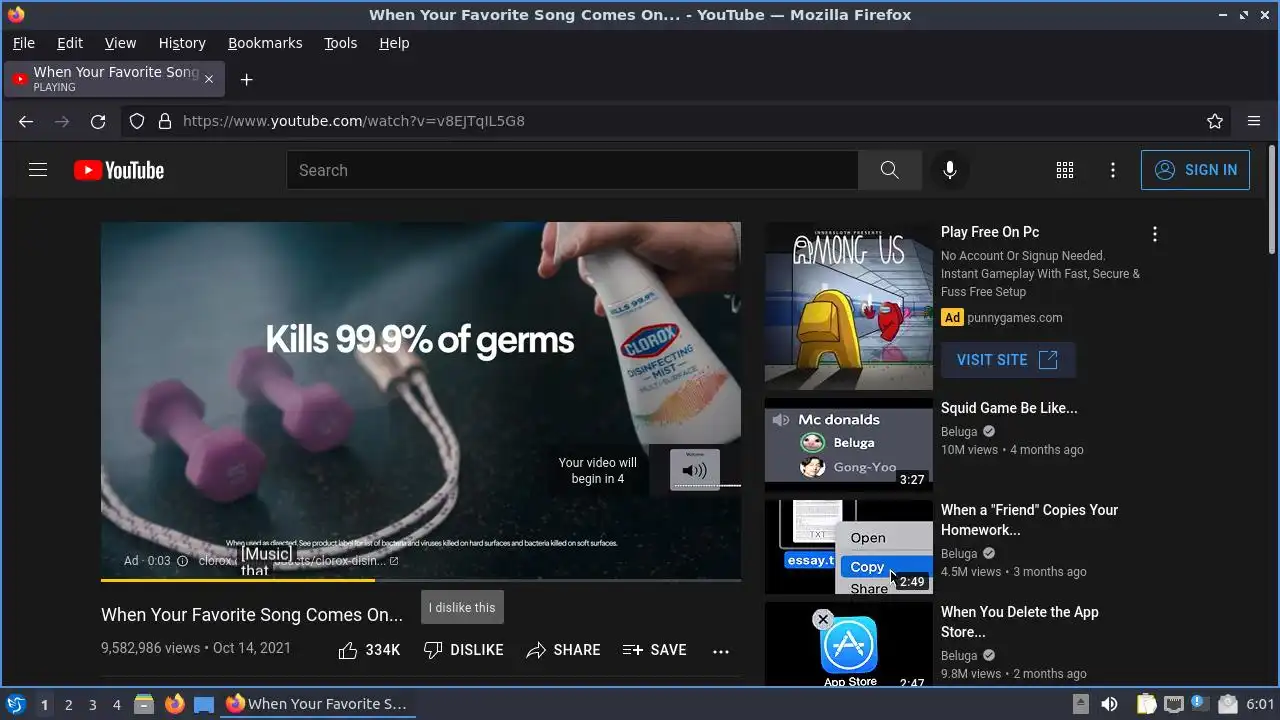Open more actions ellipsis under video
1280x720 pixels.
(721, 651)
